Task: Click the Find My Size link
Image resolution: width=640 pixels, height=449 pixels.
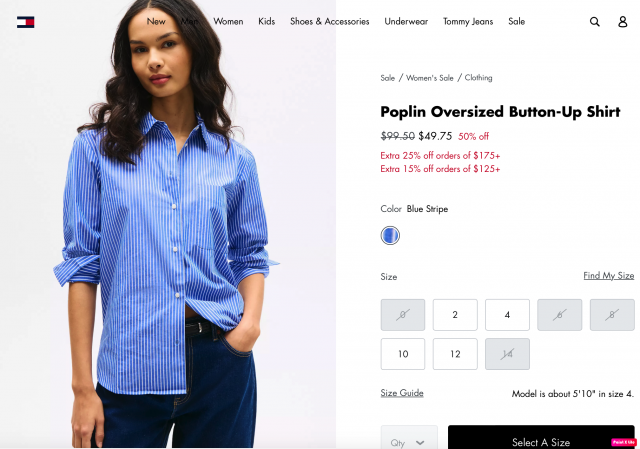Action: click(609, 276)
